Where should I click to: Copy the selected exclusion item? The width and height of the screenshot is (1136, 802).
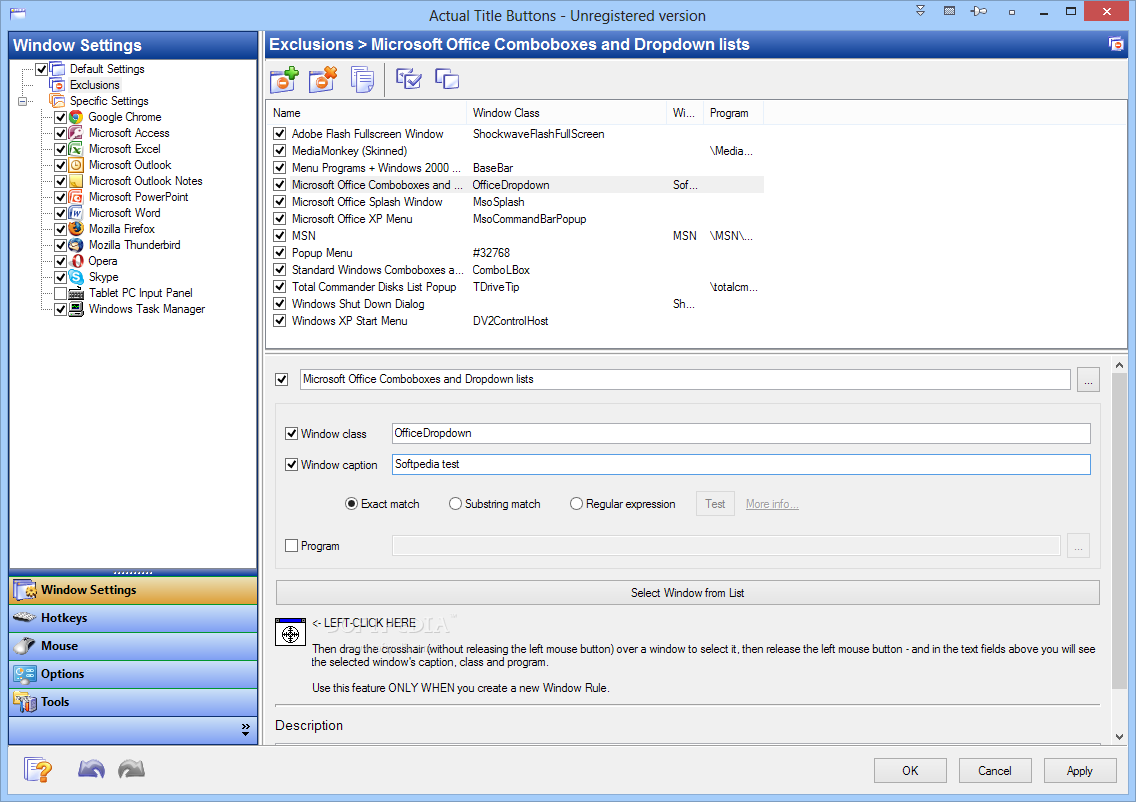(362, 79)
